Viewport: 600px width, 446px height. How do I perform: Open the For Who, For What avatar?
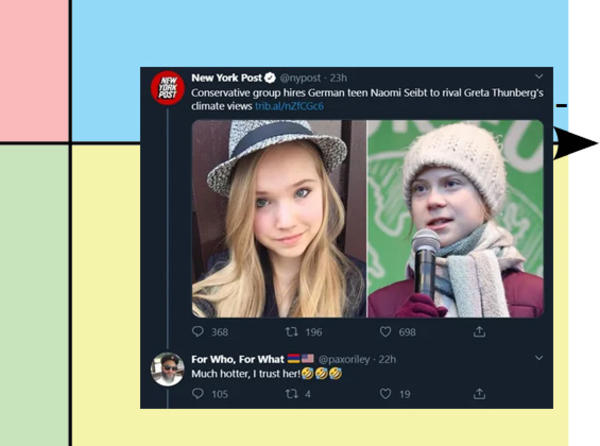(167, 369)
